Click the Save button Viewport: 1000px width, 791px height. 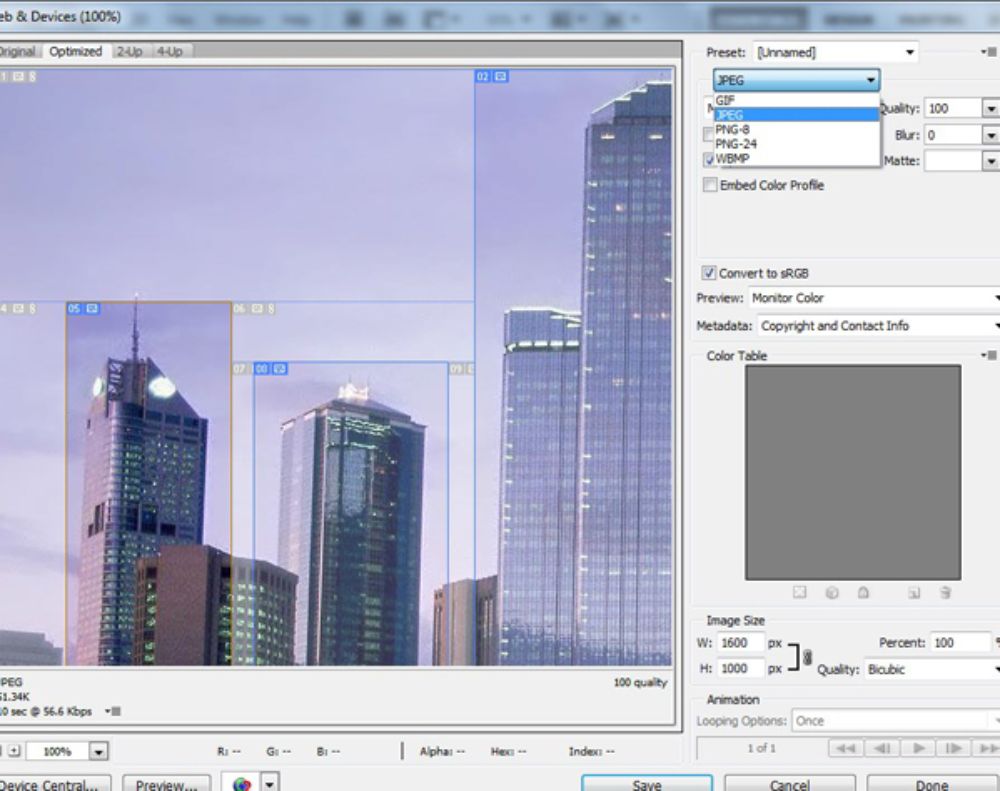[x=647, y=784]
